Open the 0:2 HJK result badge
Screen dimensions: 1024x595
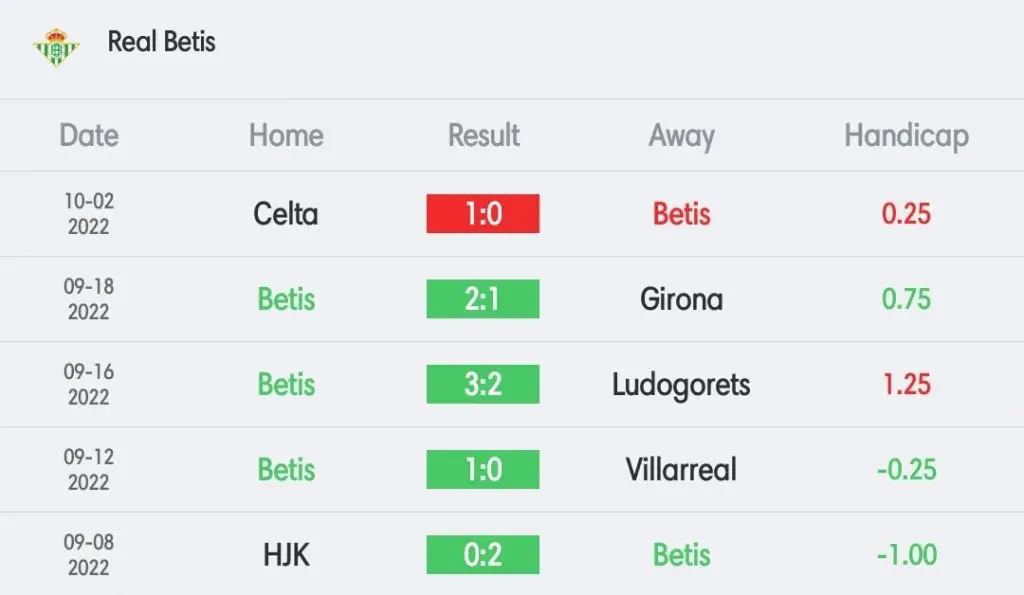click(483, 555)
